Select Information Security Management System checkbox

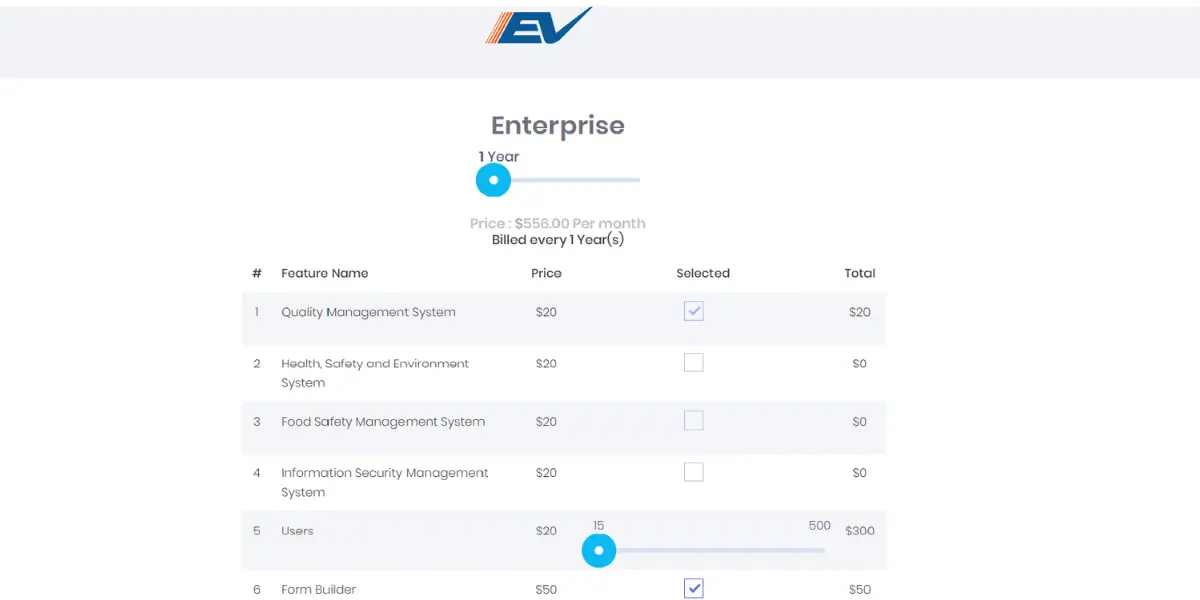[x=694, y=471]
